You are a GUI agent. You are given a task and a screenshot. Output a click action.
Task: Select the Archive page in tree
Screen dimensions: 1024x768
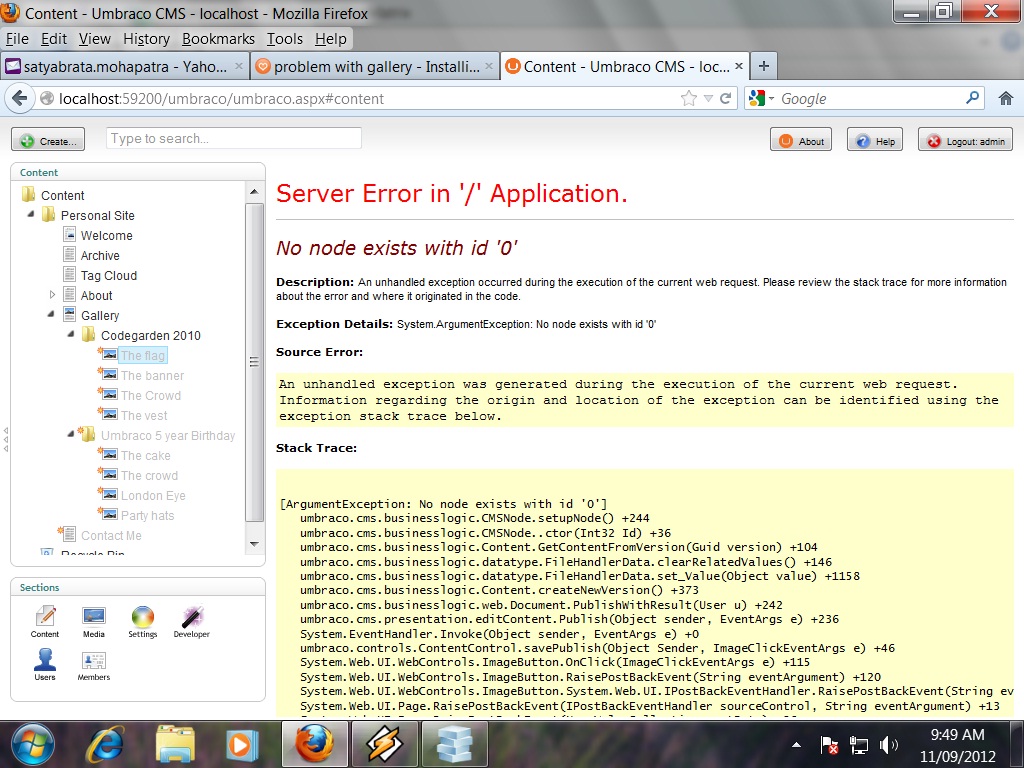[x=100, y=255]
